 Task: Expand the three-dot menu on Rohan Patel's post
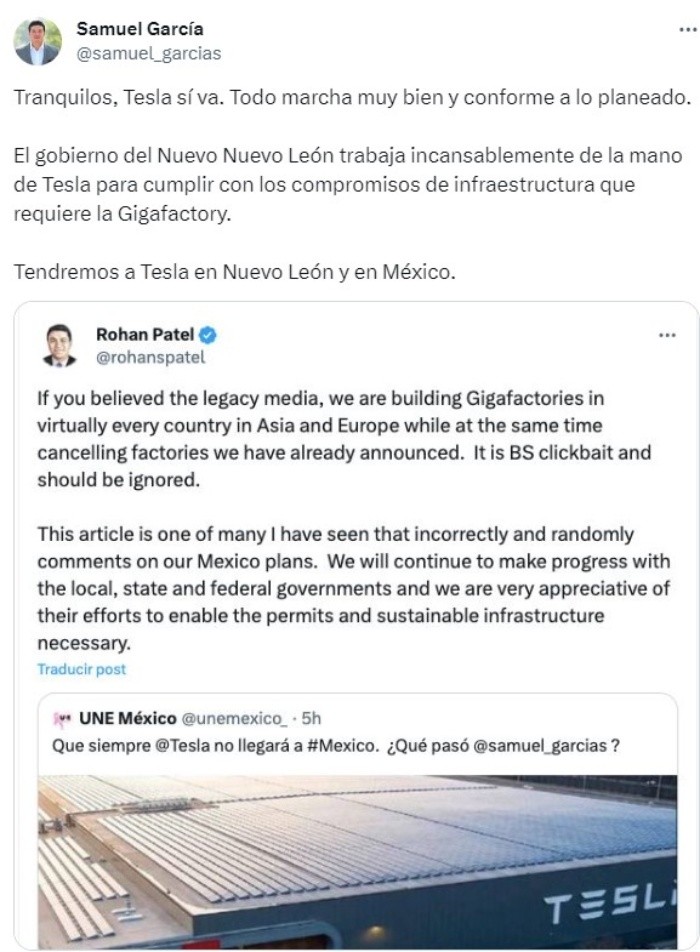tap(667, 335)
